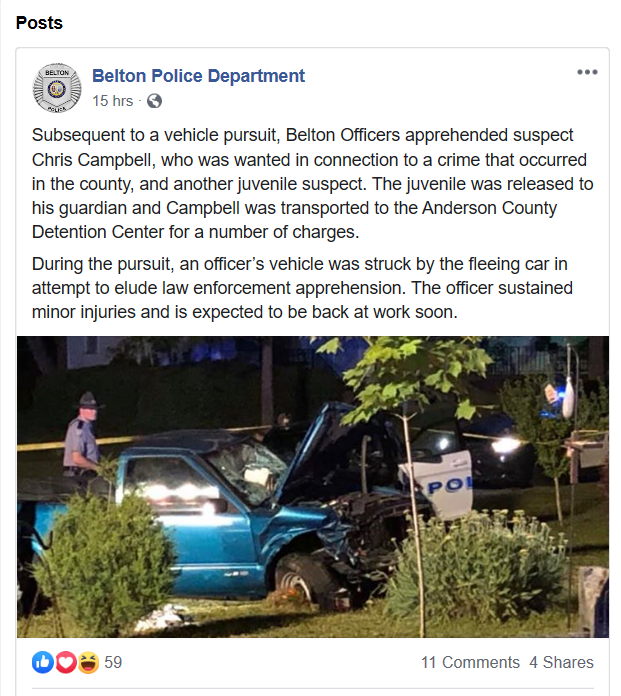
Task: Click the red heart Love reaction icon
Action: click(x=66, y=662)
